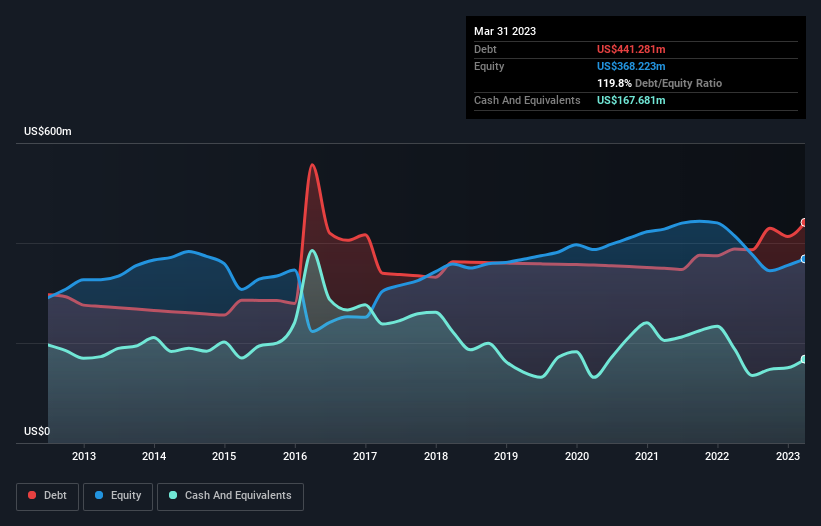This screenshot has width=821, height=526.
Task: Click the 2020 x-axis label
Action: tap(576, 456)
